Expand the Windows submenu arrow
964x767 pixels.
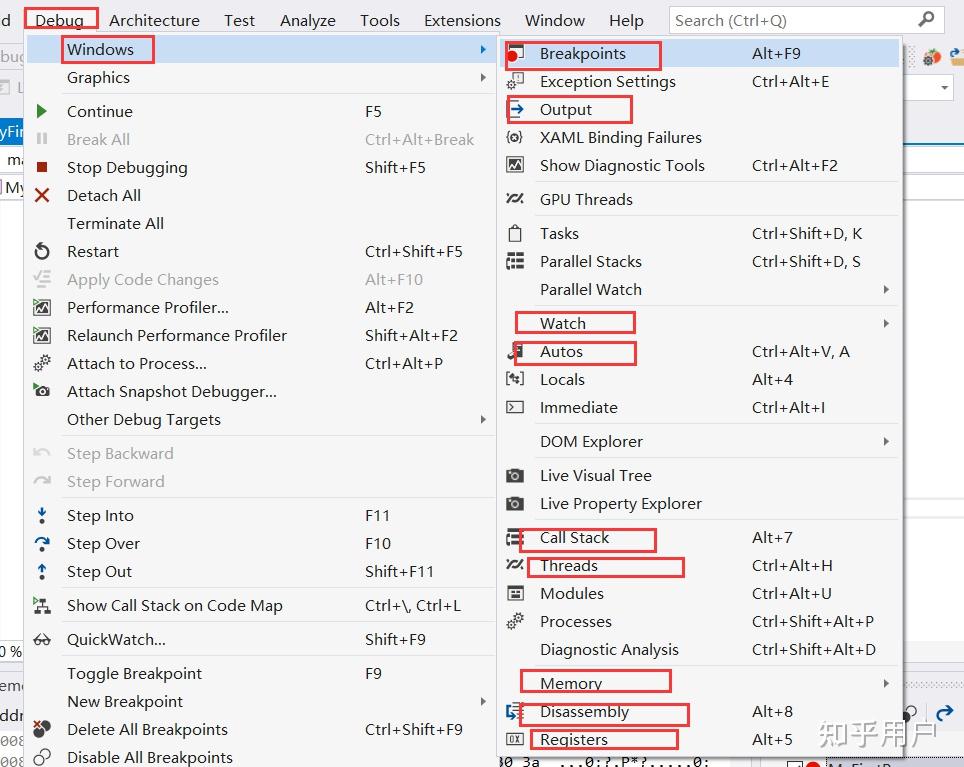(483, 49)
